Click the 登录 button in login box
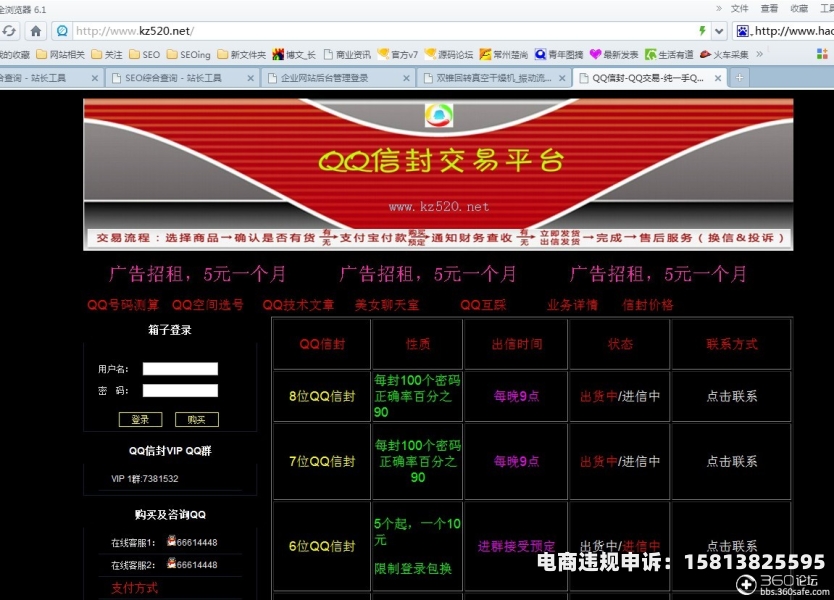This screenshot has width=834, height=600. tap(140, 419)
